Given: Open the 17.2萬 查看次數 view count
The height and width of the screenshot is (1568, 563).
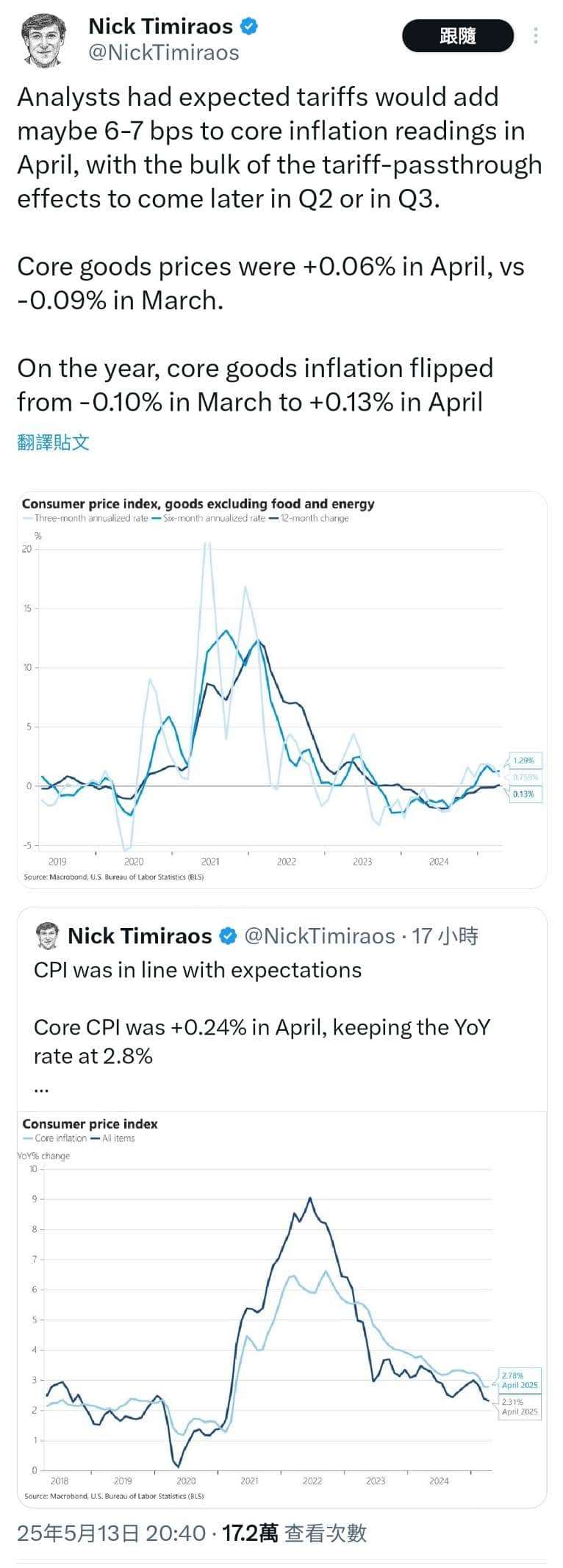Looking at the screenshot, I should tap(294, 1533).
